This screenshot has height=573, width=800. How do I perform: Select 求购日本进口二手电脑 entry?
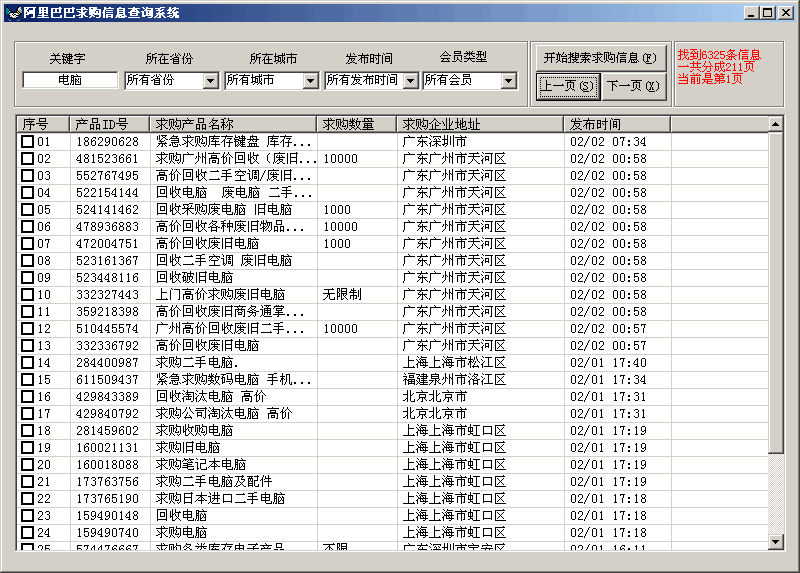coord(220,499)
